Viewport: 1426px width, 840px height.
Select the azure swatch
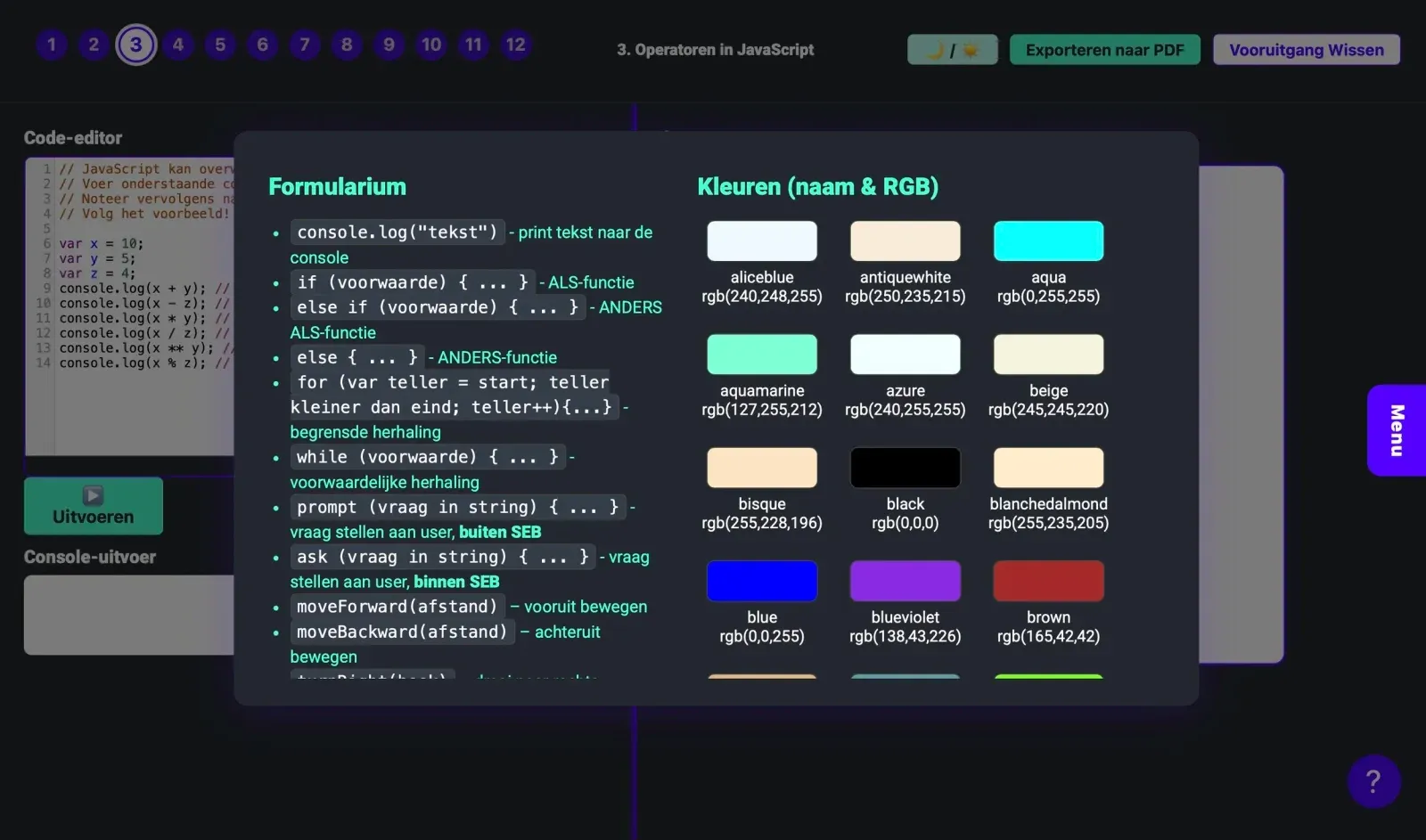pyautogui.click(x=906, y=354)
